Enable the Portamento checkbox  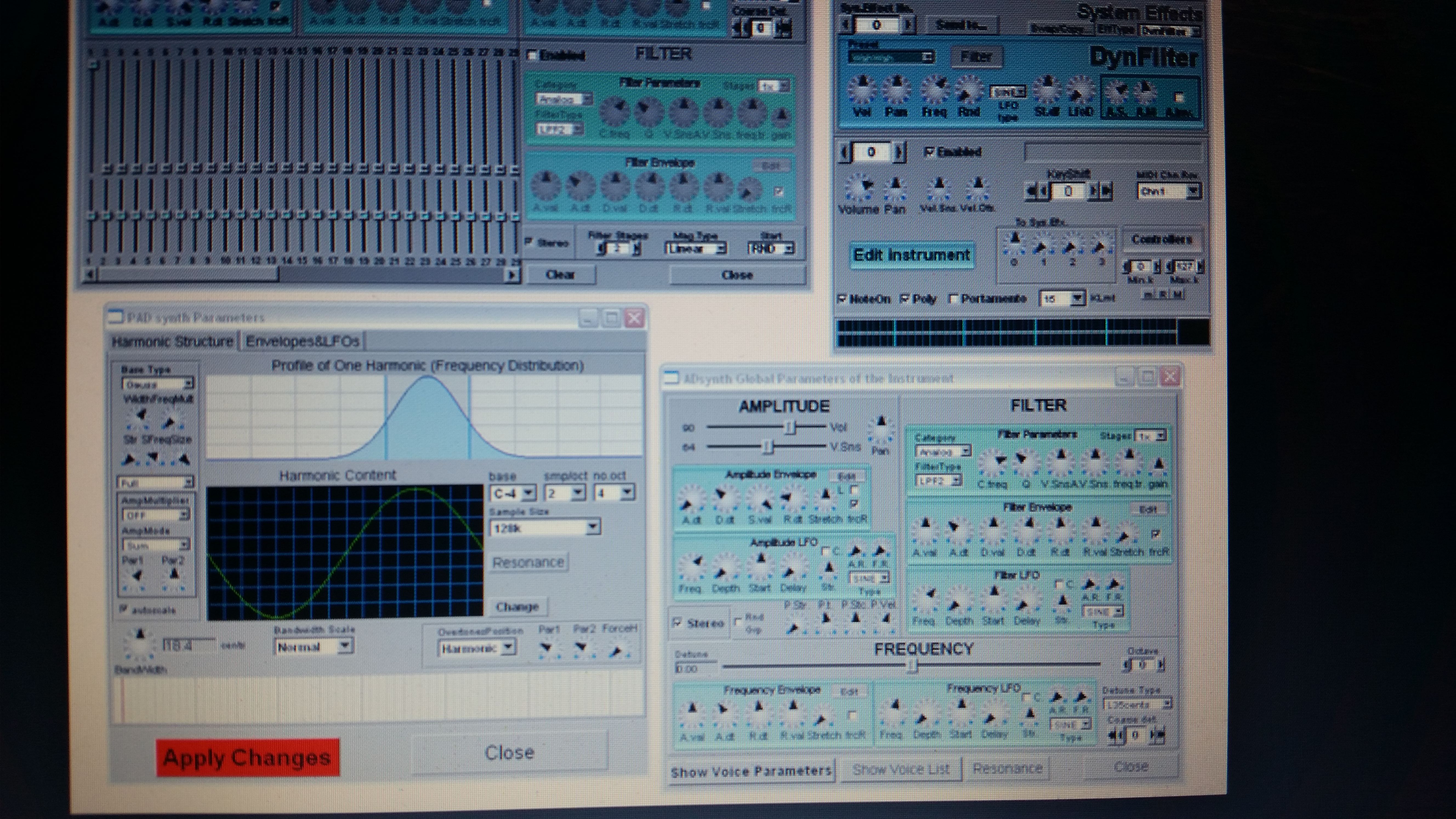[x=954, y=299]
